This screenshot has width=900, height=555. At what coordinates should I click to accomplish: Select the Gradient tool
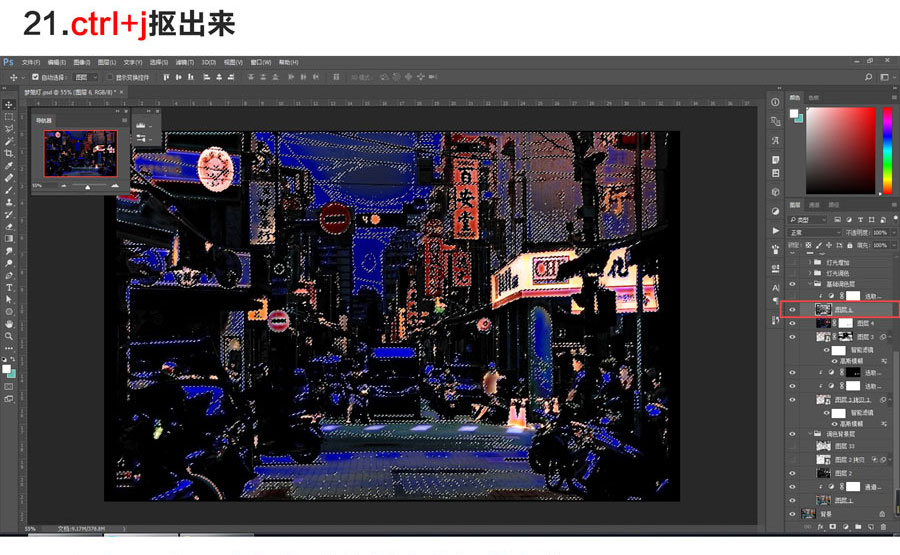point(9,239)
